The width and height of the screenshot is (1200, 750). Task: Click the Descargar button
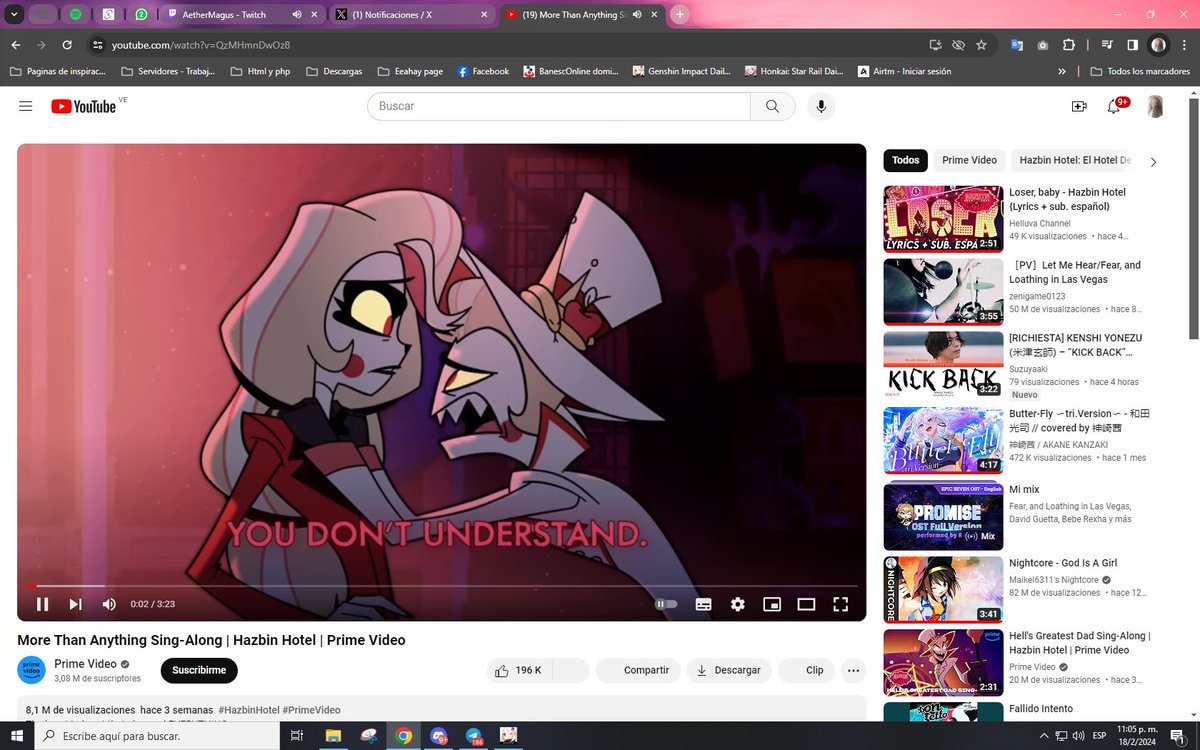[x=729, y=670]
